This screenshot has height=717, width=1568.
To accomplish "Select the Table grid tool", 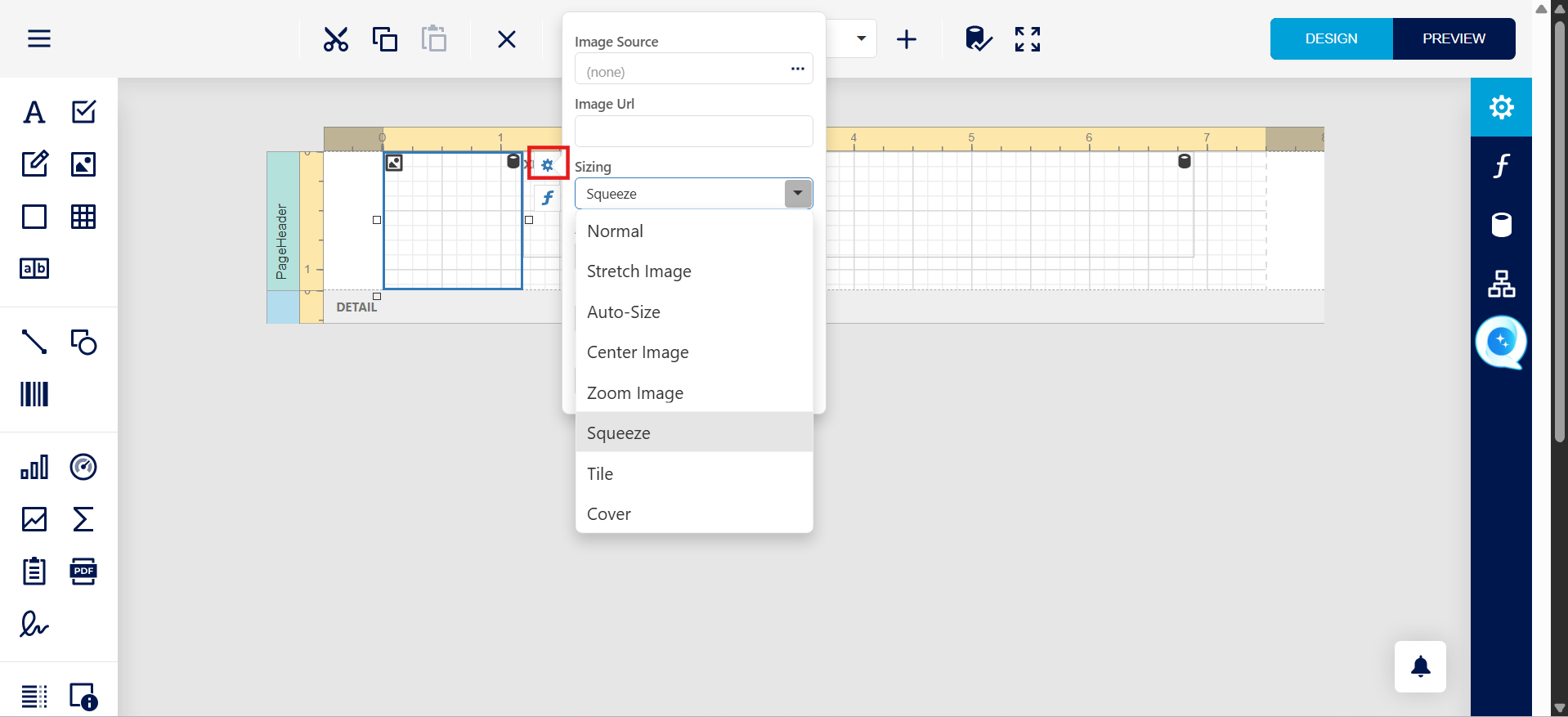I will coord(83,217).
